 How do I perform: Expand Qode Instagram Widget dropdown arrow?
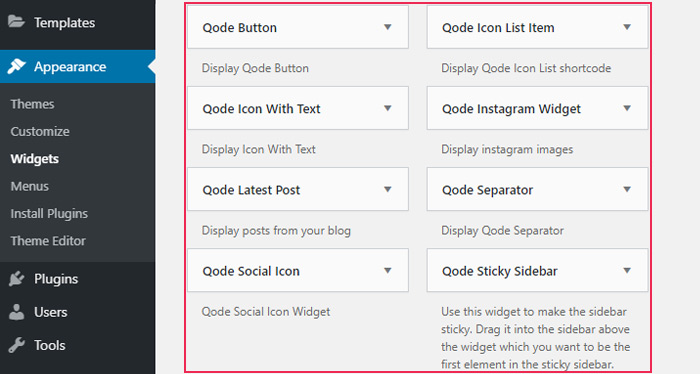[x=627, y=108]
